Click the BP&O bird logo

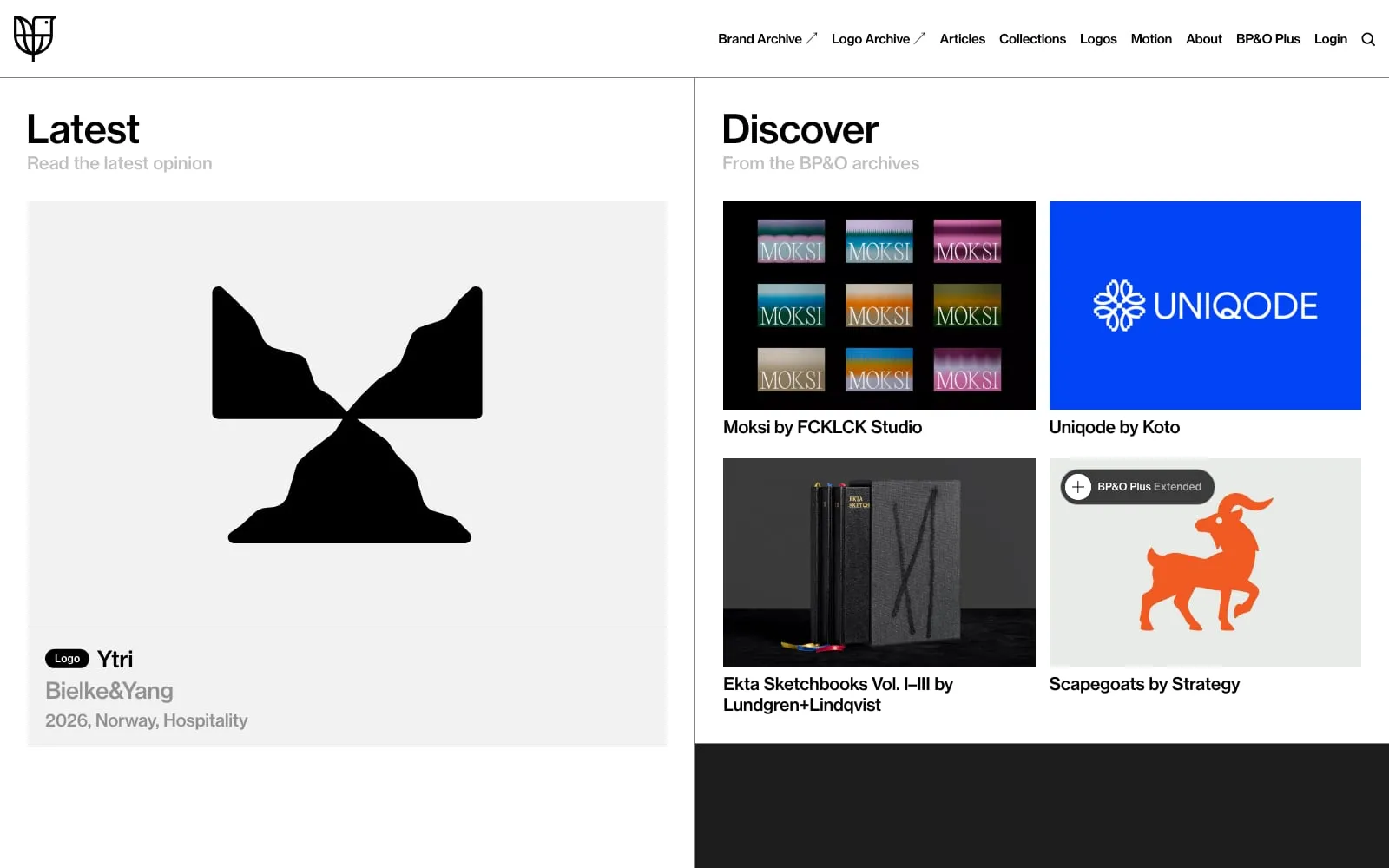click(x=35, y=38)
